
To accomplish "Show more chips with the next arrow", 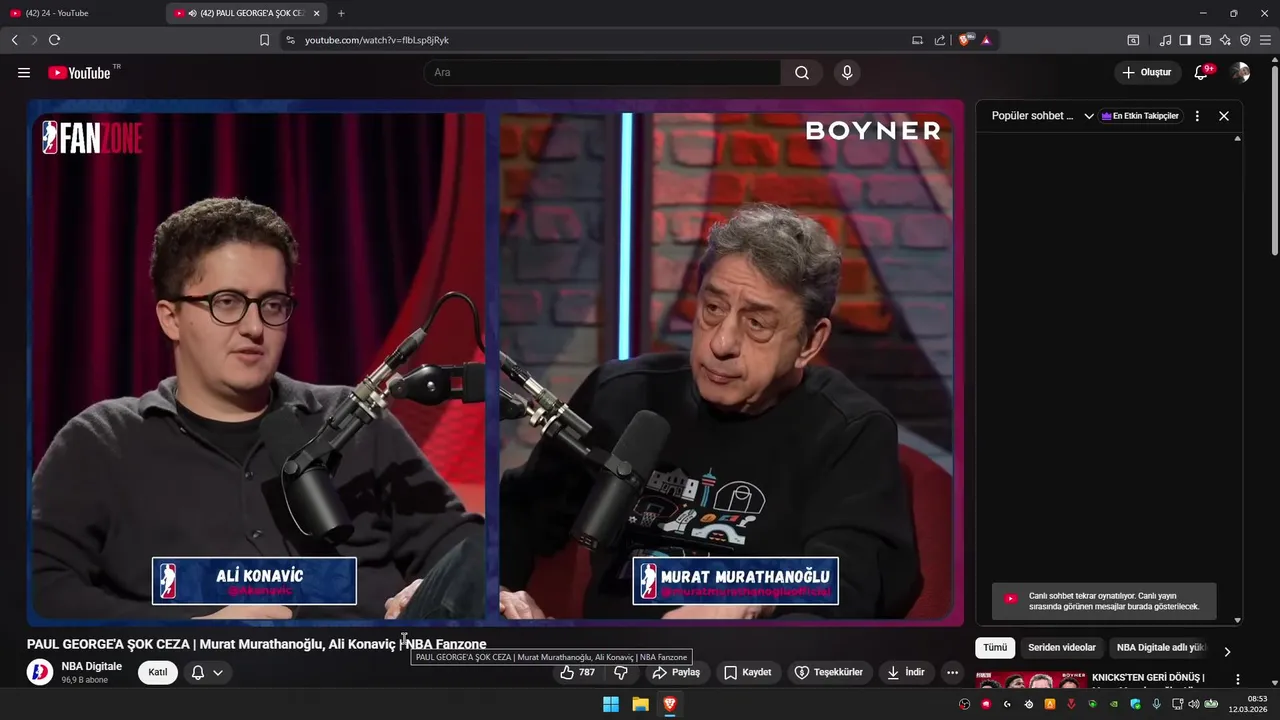I will [1227, 651].
